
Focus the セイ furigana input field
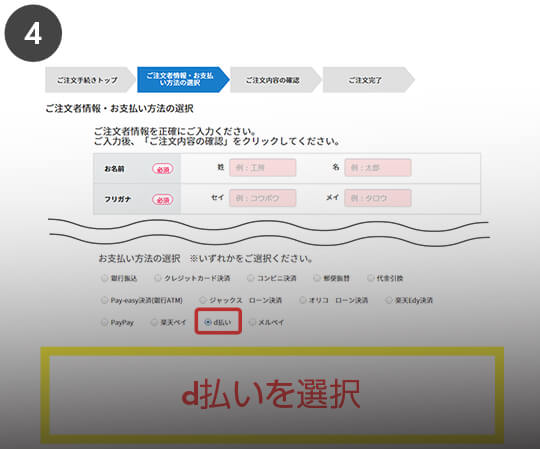click(263, 198)
